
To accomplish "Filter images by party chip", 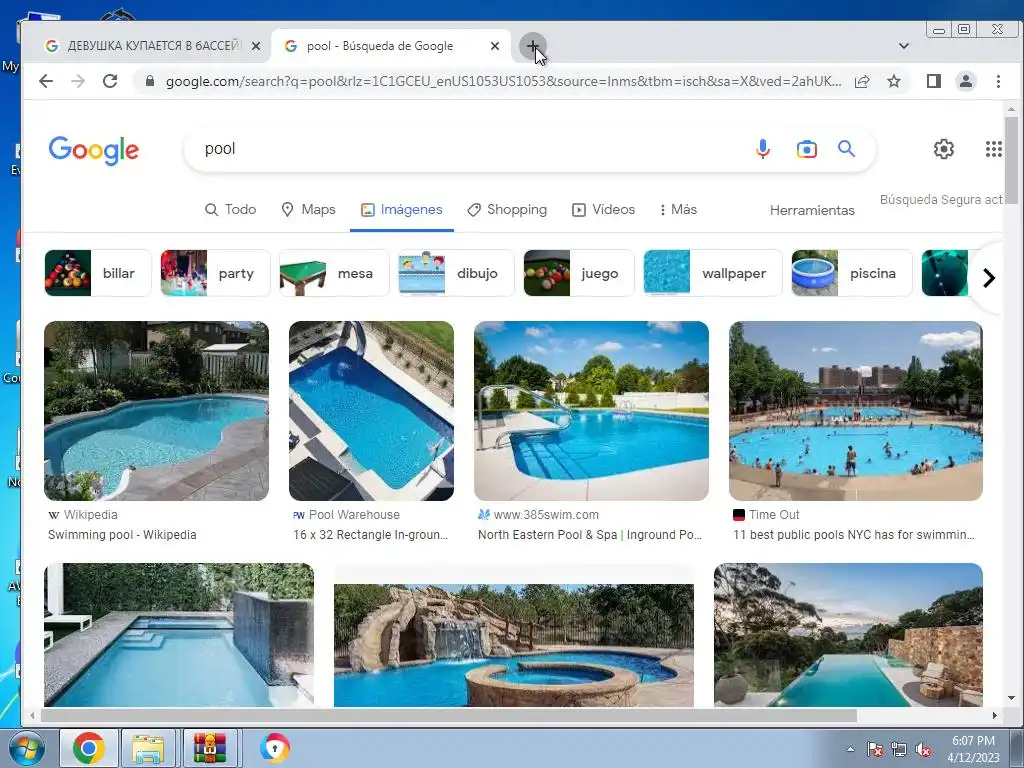I will (x=215, y=273).
